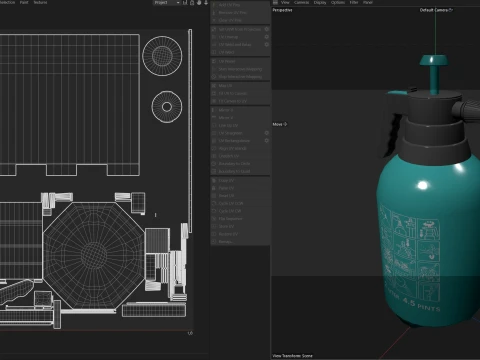480x360 pixels.
Task: Click the Restore UV tool icon
Action: pyautogui.click(x=214, y=234)
